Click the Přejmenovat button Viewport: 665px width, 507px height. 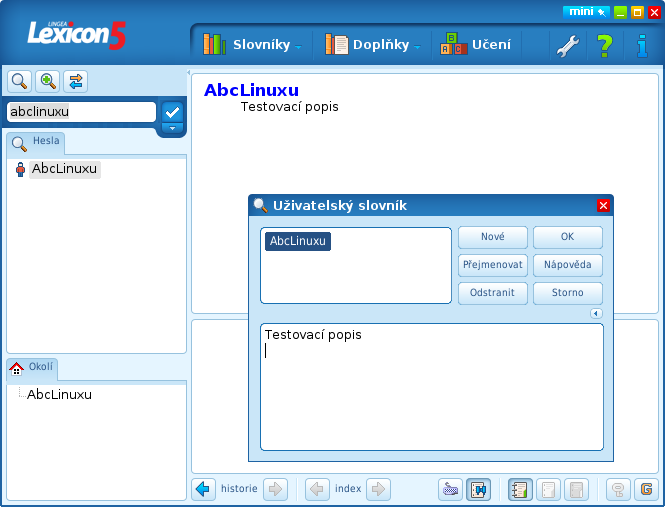493,265
